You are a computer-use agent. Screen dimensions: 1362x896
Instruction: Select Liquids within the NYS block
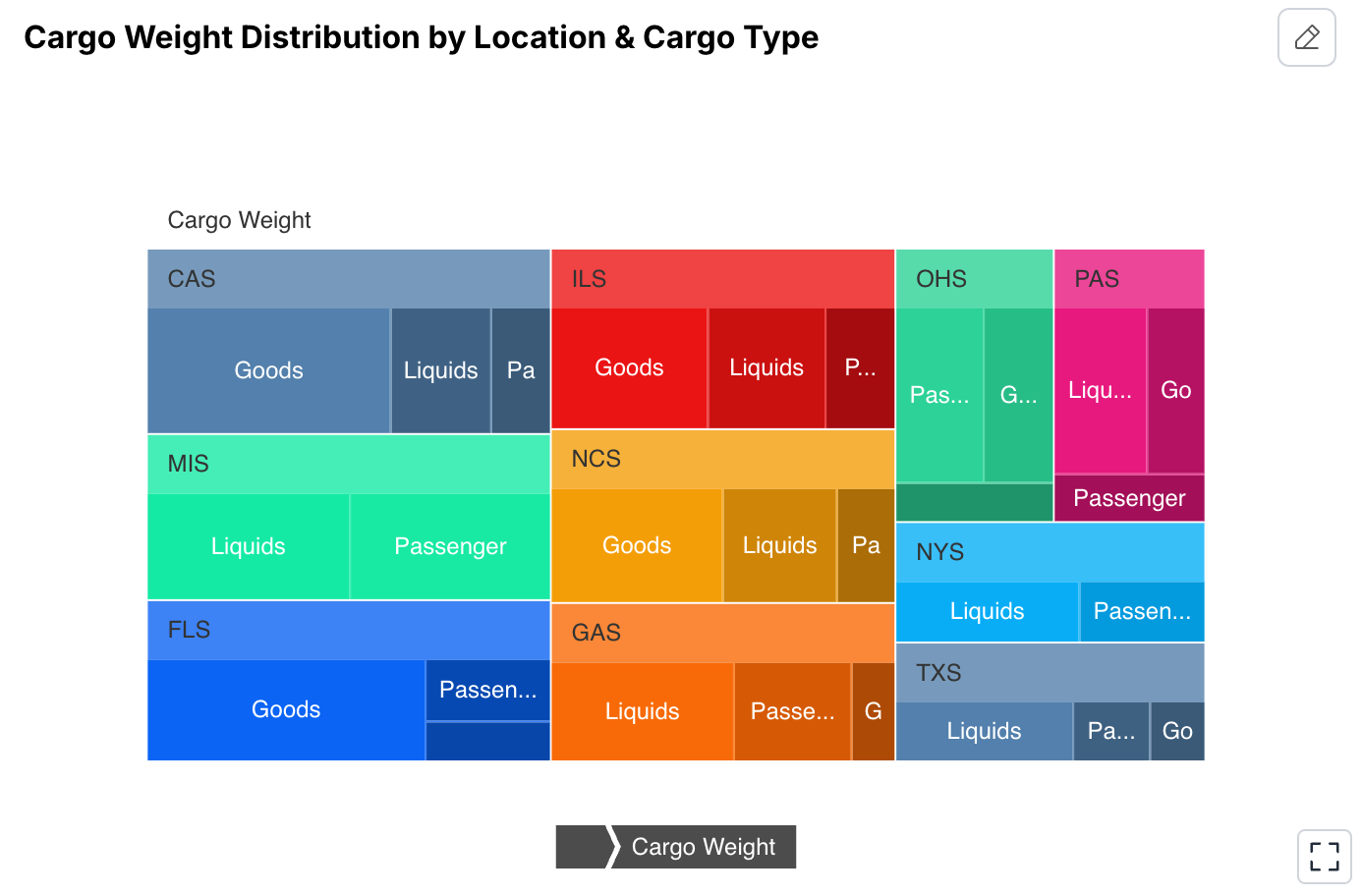[x=987, y=611]
